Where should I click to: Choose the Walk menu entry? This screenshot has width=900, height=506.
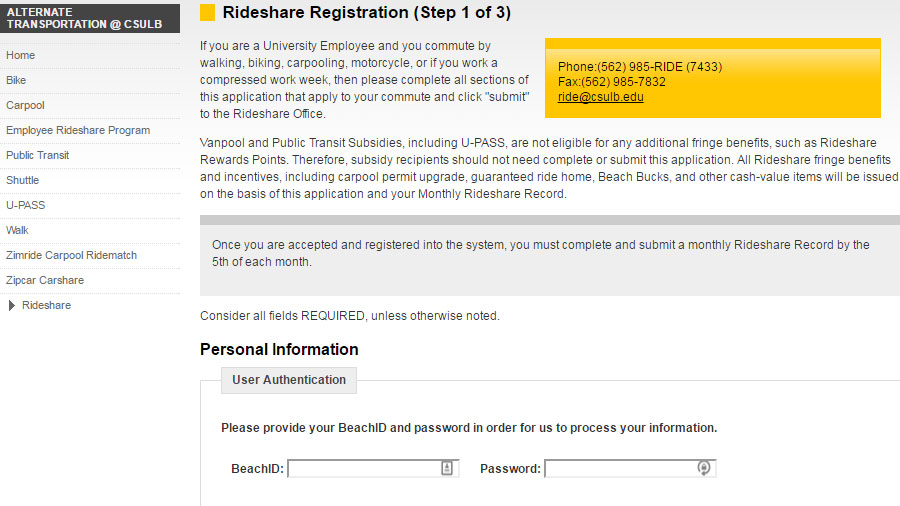(x=17, y=231)
